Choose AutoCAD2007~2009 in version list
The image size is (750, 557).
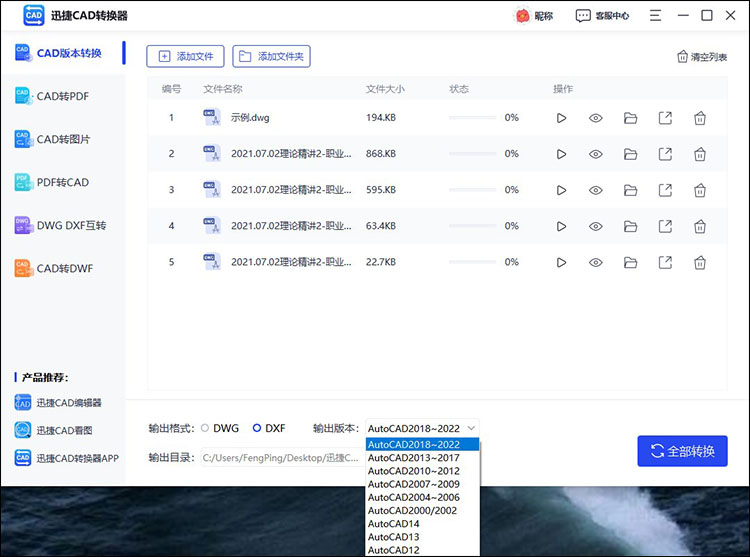(x=422, y=484)
